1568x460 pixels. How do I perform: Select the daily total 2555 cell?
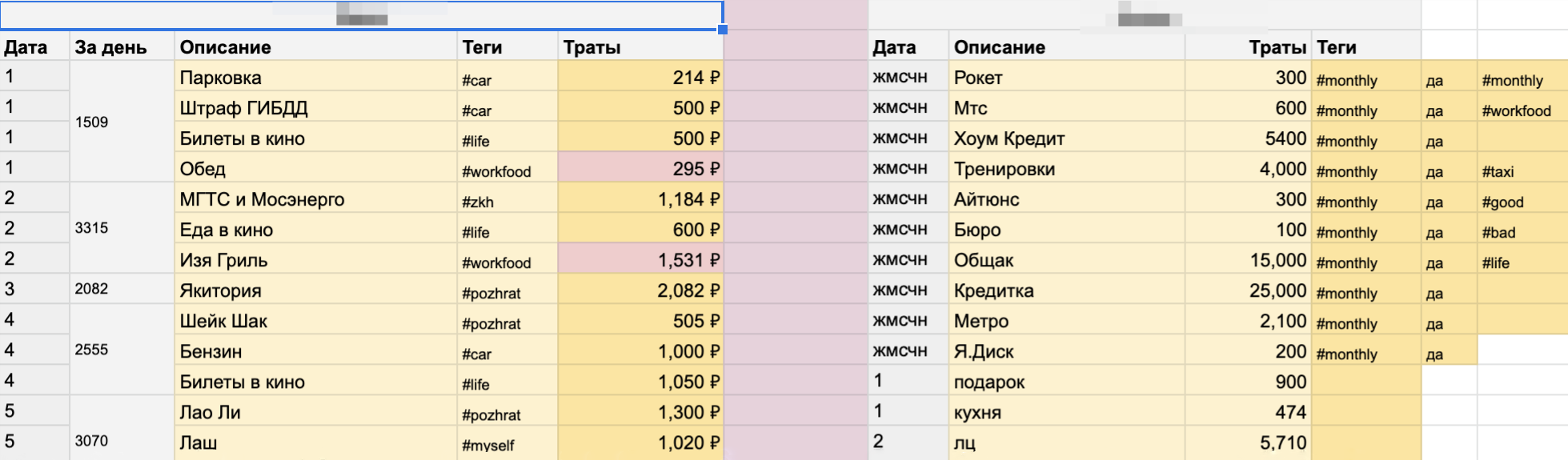tap(122, 350)
